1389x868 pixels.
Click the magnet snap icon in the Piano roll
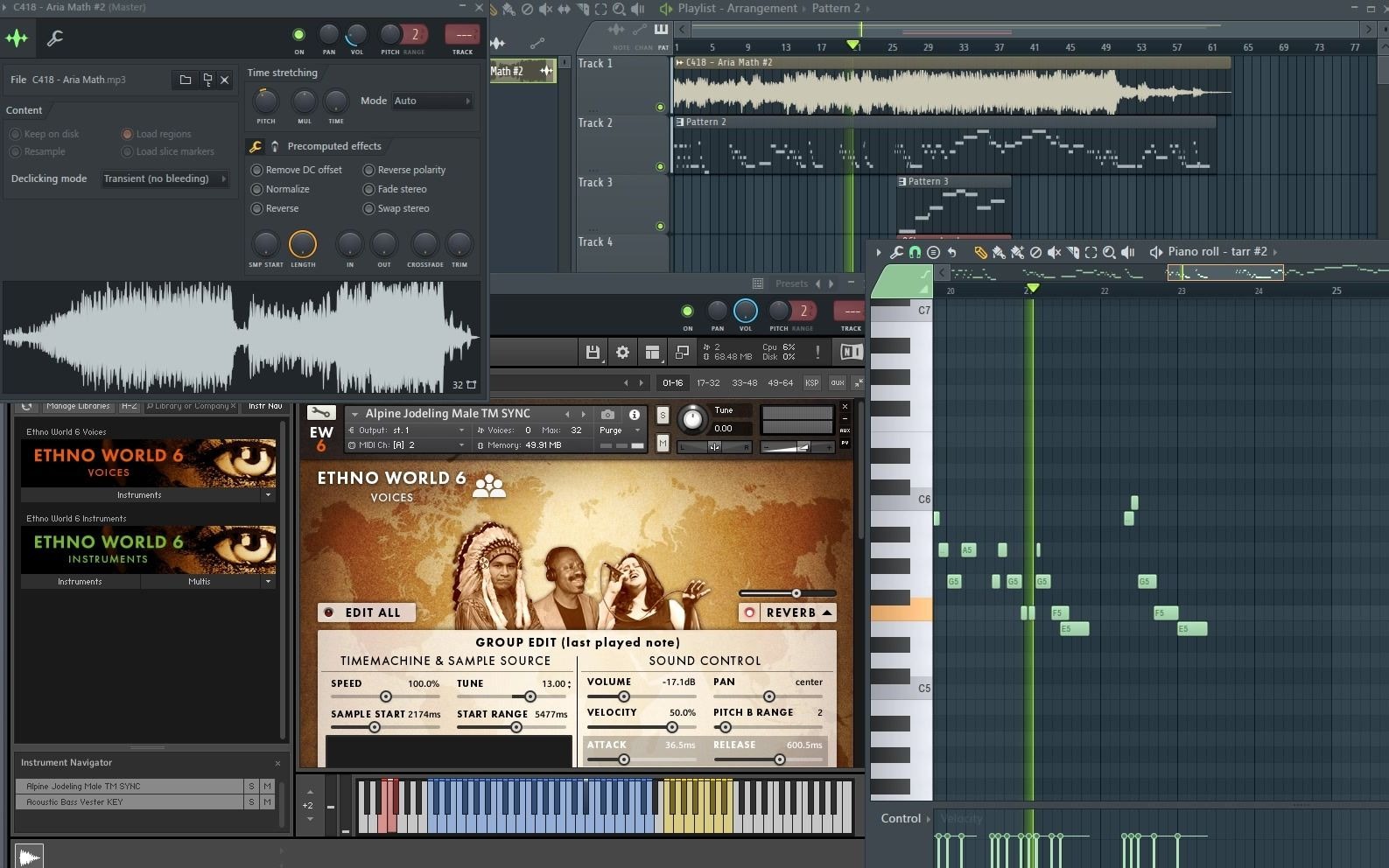(x=915, y=252)
